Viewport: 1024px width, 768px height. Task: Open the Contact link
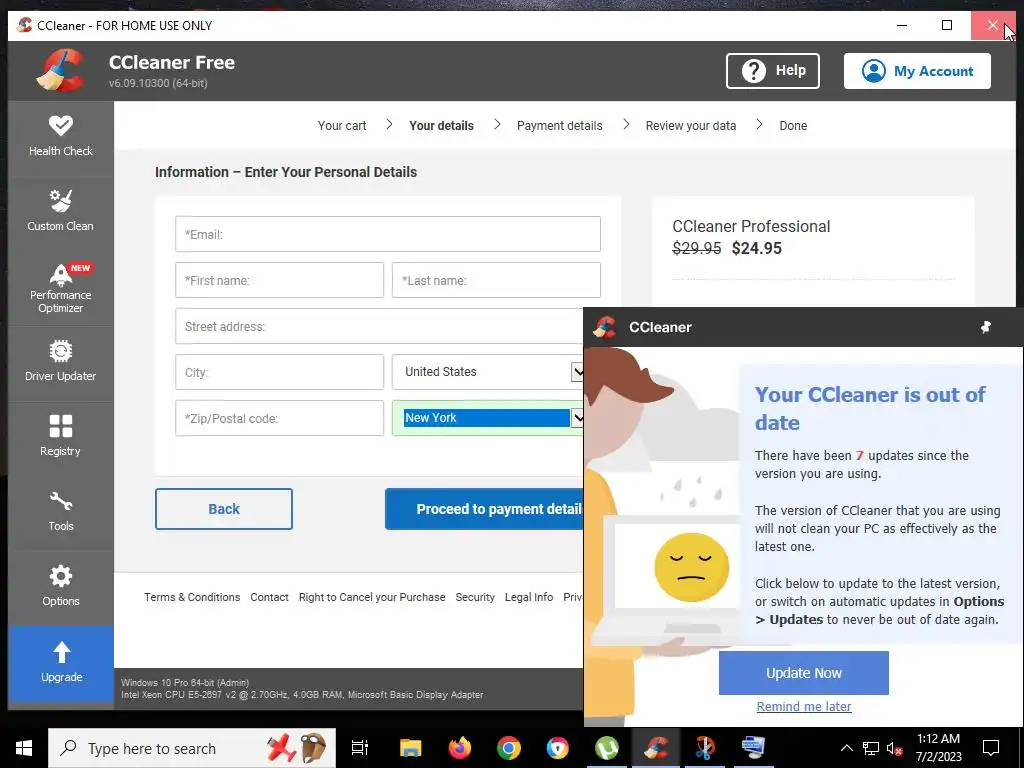tap(269, 597)
